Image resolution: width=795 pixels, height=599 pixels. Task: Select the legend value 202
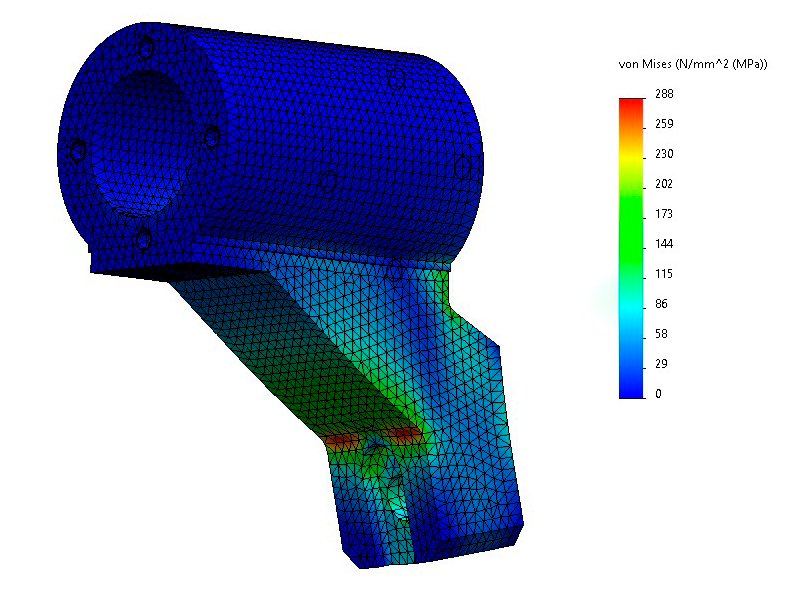664,184
